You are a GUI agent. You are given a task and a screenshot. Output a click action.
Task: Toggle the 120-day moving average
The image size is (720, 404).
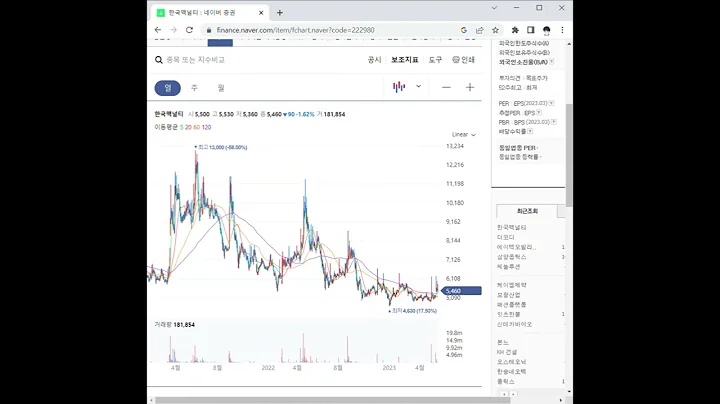pyautogui.click(x=206, y=127)
